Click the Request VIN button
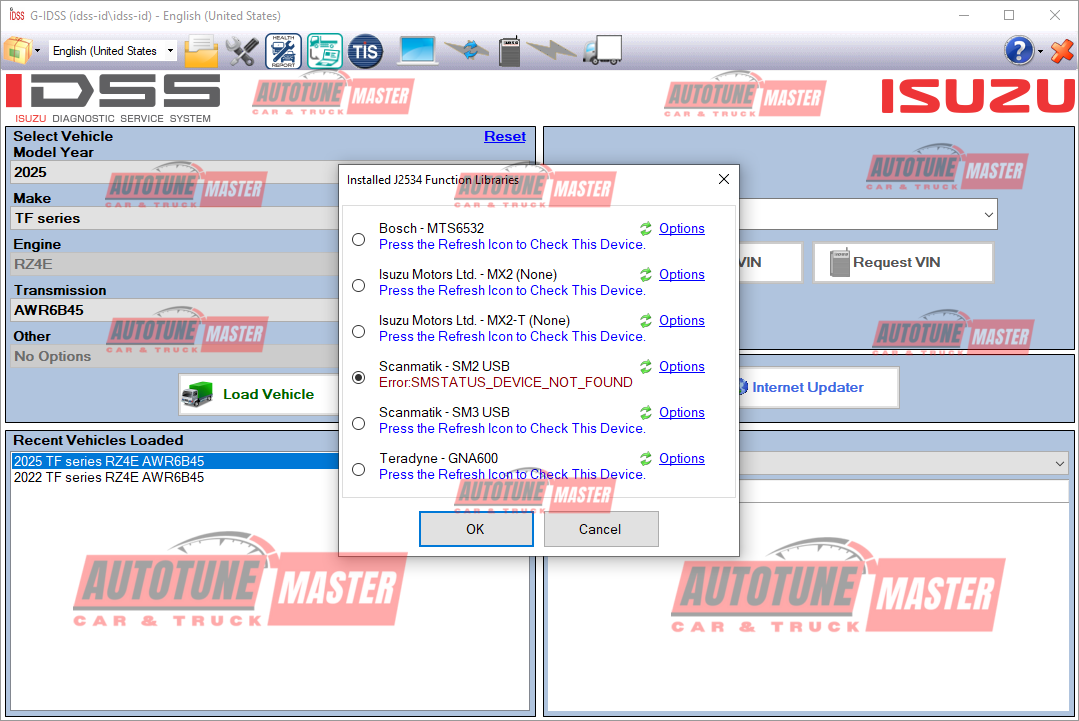The image size is (1079, 721). 902,263
